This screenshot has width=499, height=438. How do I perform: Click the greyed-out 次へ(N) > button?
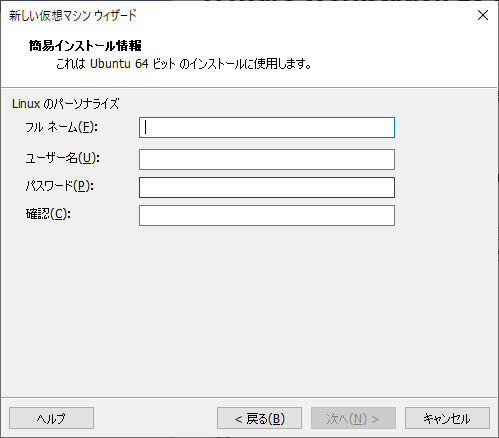click(353, 418)
